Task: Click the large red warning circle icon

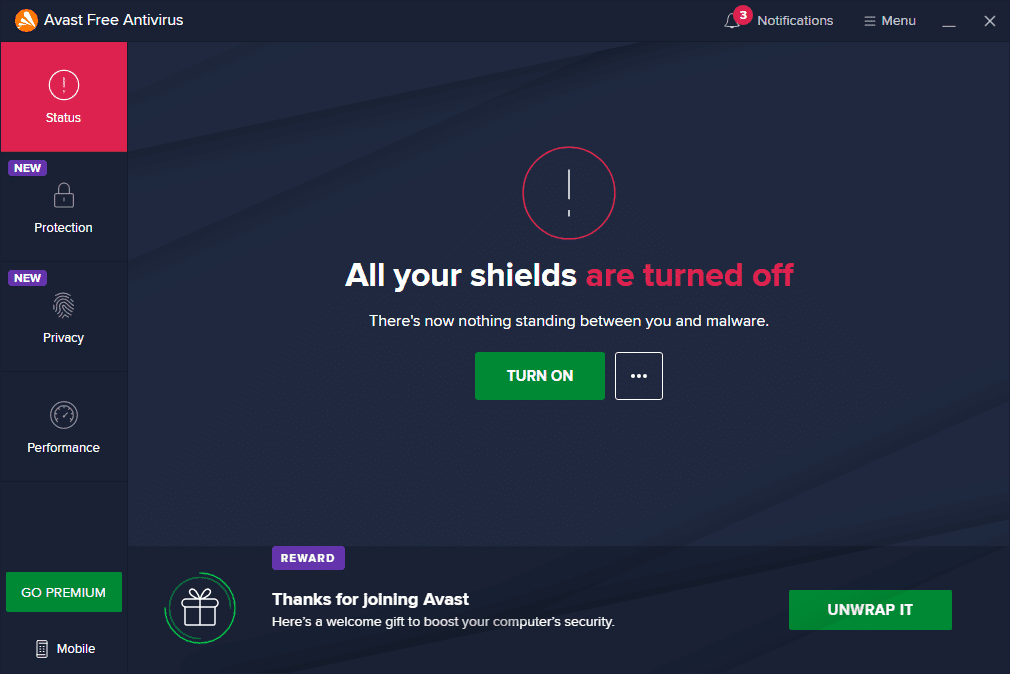Action: pyautogui.click(x=569, y=193)
